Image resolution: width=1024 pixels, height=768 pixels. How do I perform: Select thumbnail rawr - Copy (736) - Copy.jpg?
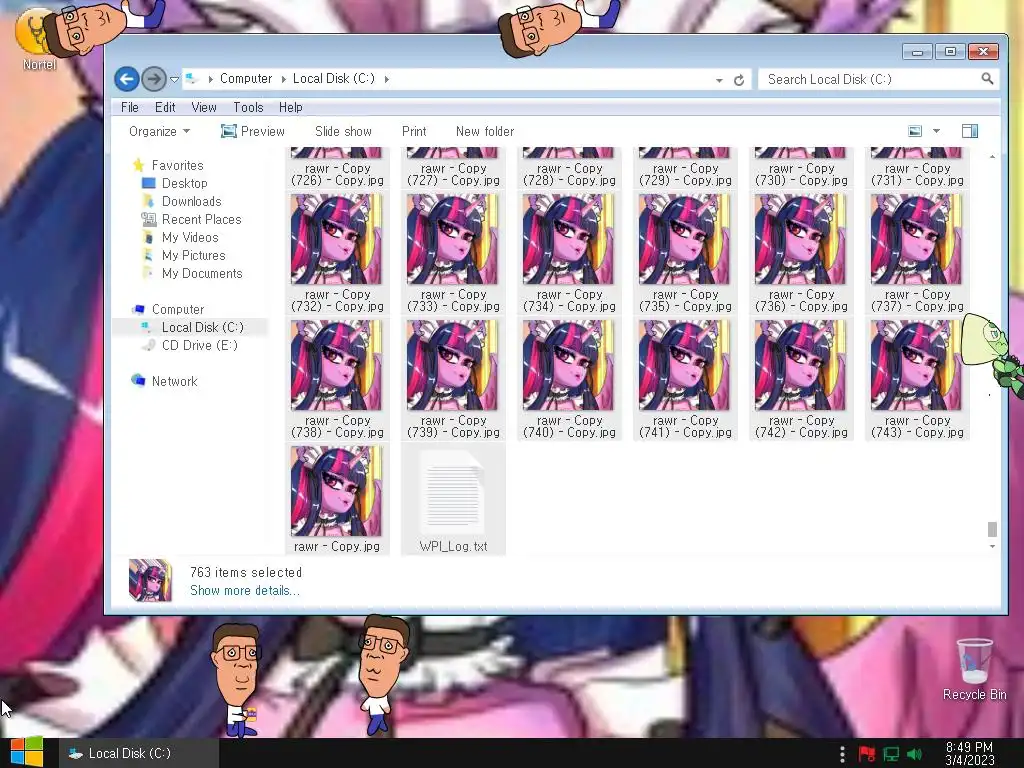(800, 239)
